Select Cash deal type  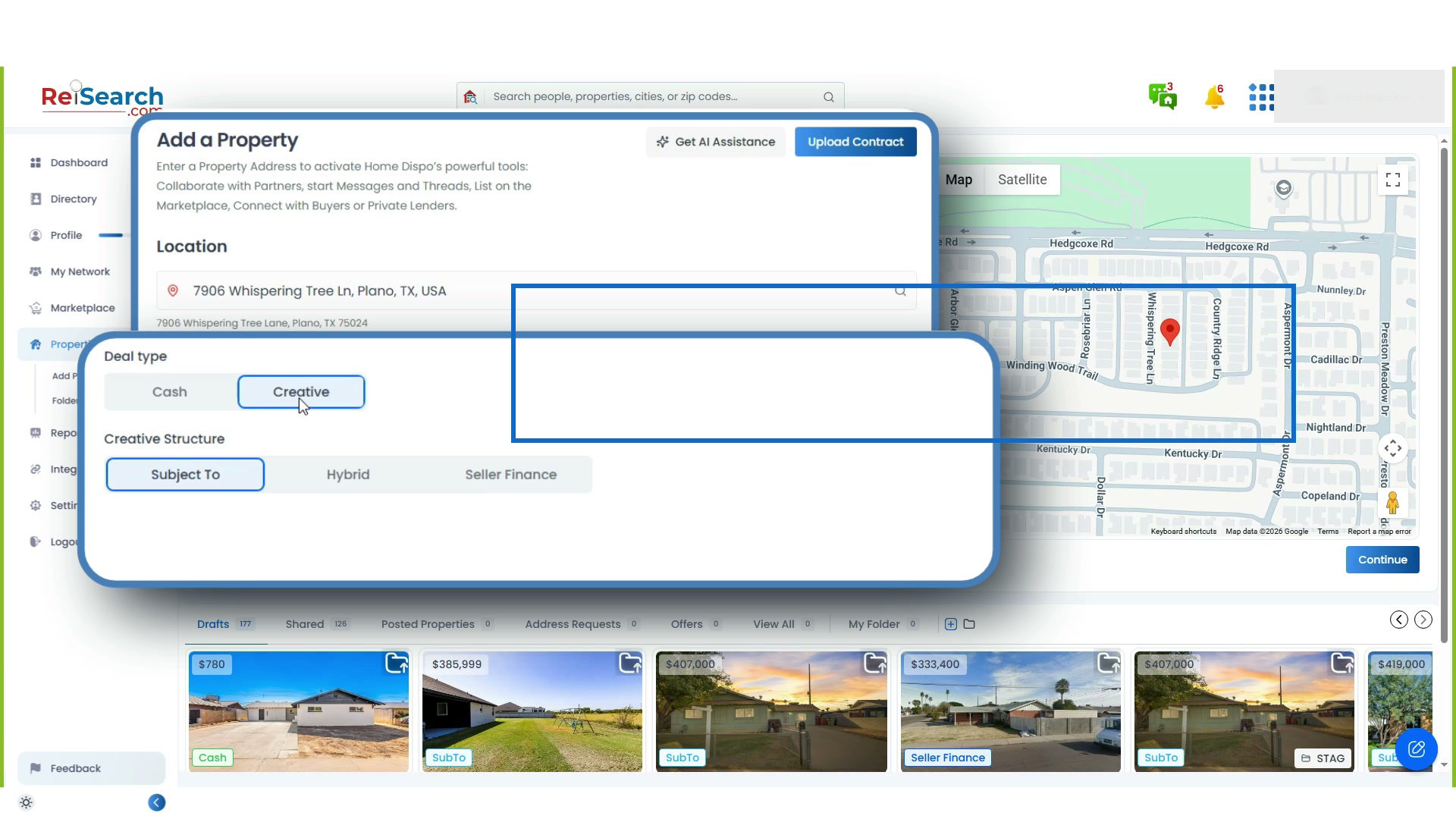coord(170,392)
